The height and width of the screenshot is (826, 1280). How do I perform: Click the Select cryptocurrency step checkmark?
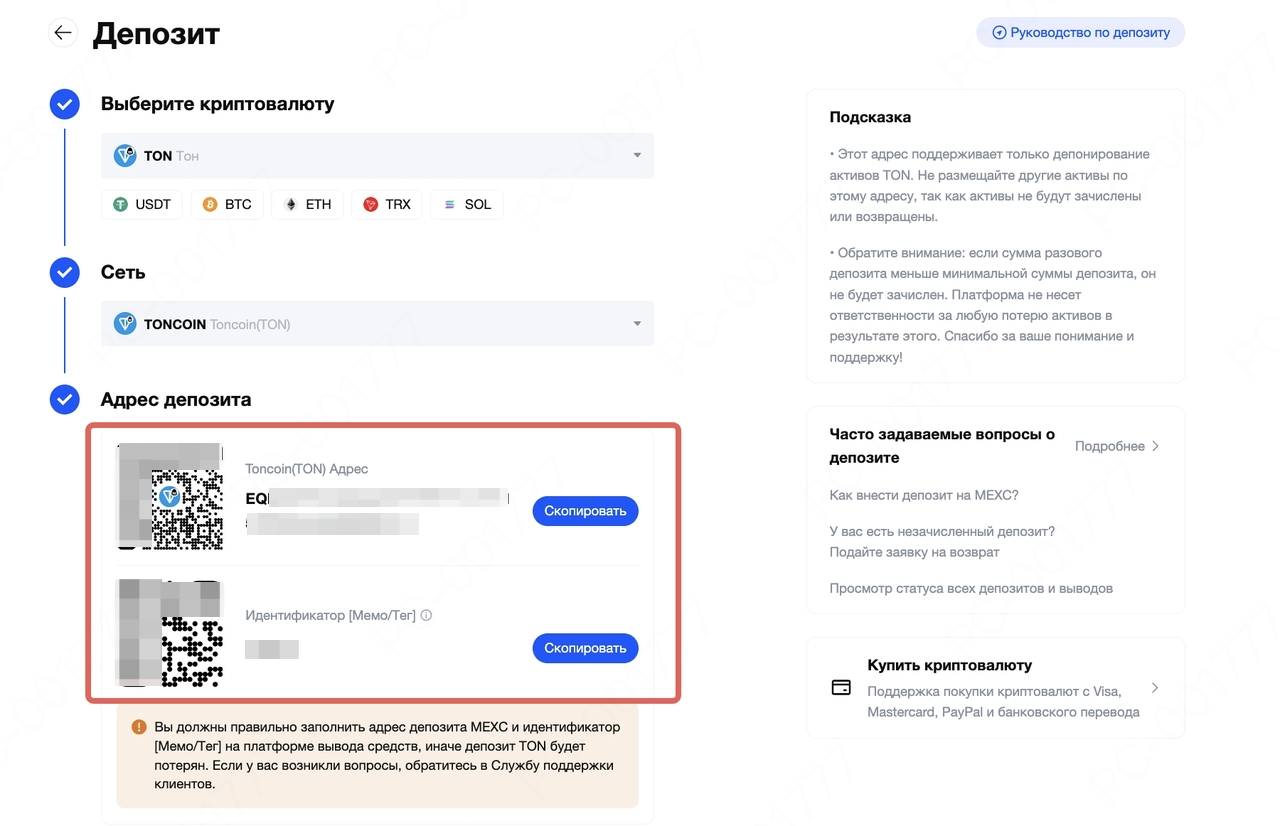pos(65,104)
